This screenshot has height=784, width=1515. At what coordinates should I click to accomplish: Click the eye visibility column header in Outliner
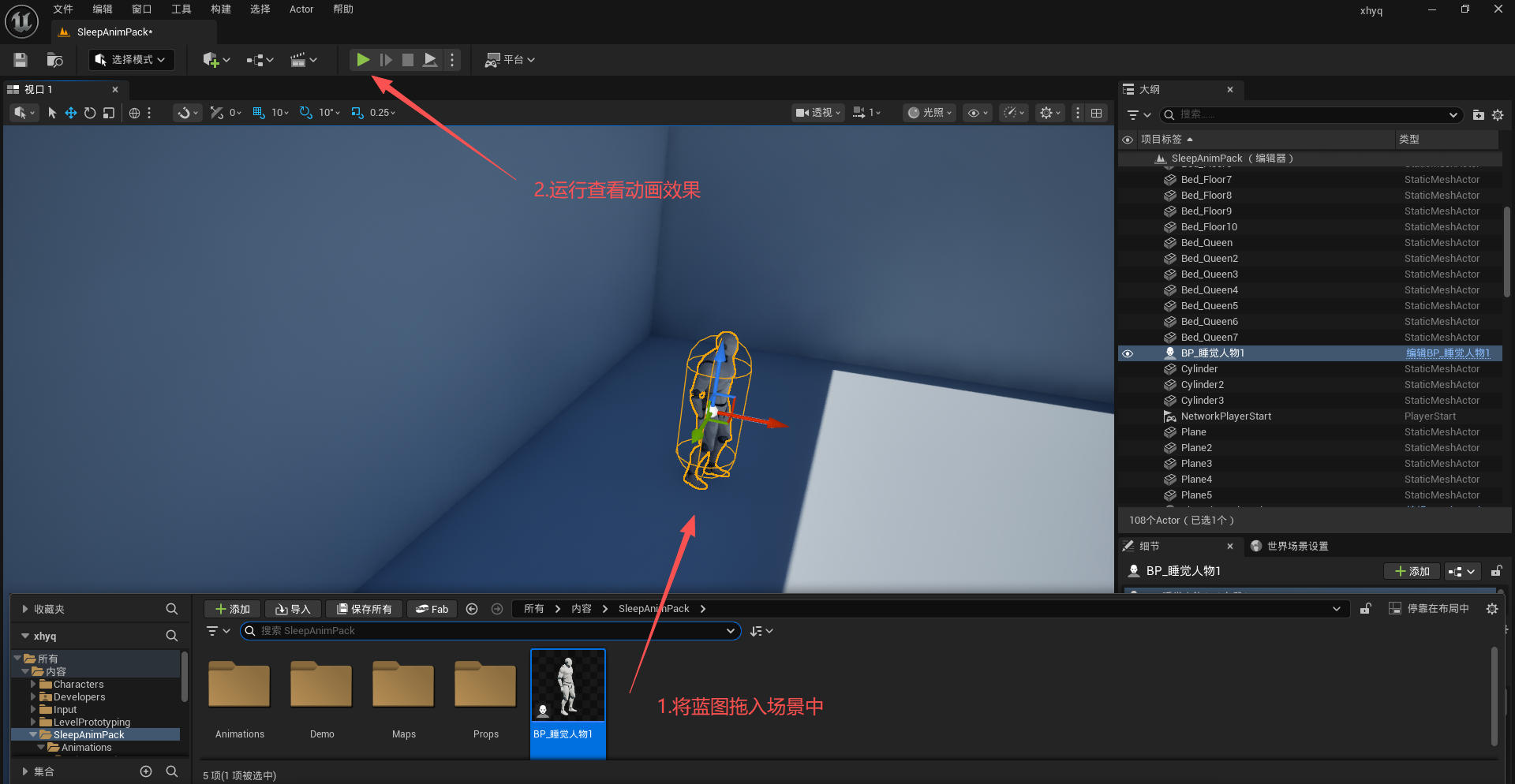pos(1128,140)
